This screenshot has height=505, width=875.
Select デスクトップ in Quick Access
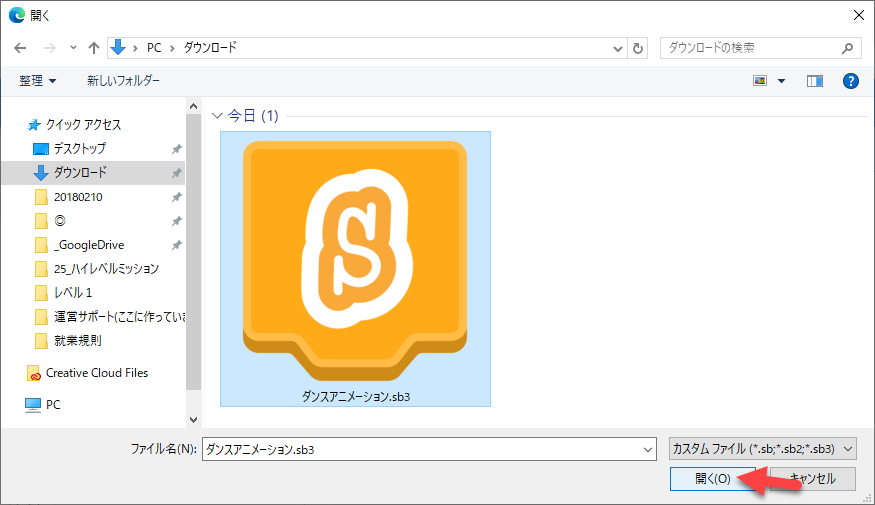(80, 148)
